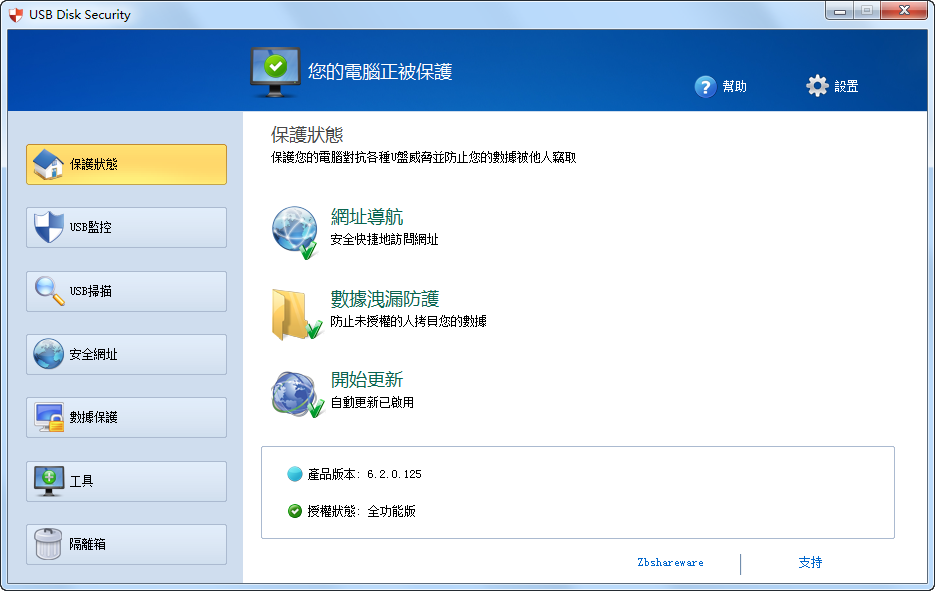
Task: Click the monitor plus icon for 工具
Action: coord(49,481)
